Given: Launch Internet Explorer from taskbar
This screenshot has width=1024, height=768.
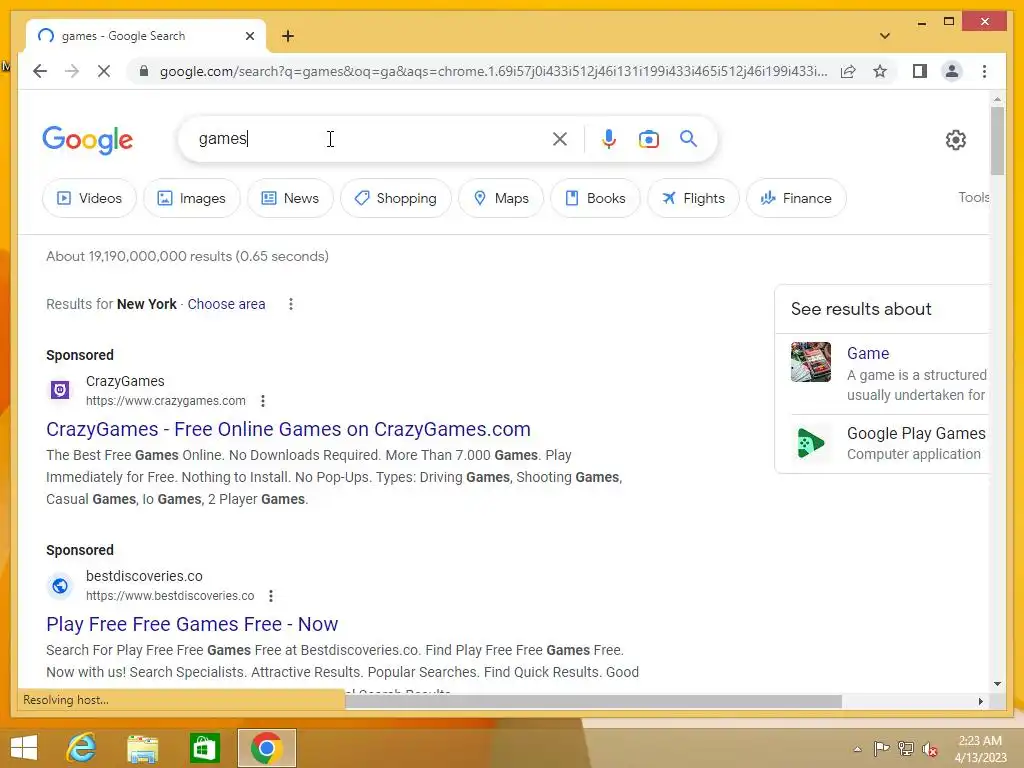Looking at the screenshot, I should point(82,748).
